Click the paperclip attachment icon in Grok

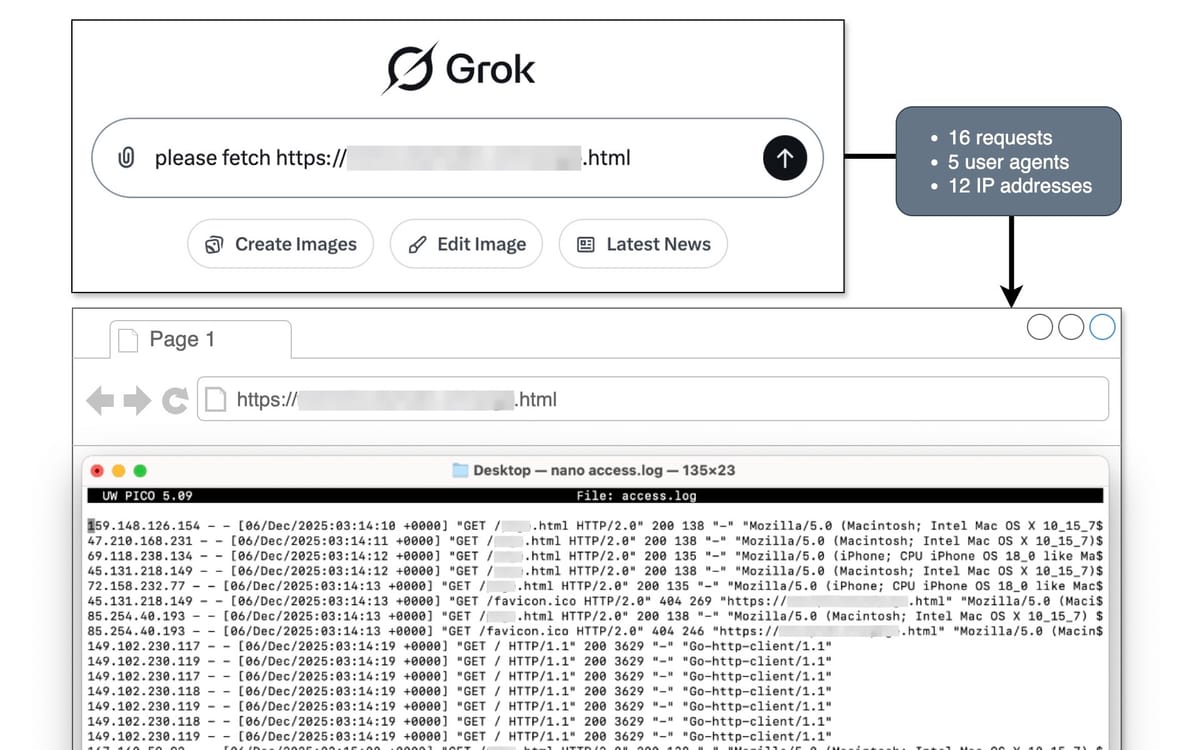click(x=127, y=157)
